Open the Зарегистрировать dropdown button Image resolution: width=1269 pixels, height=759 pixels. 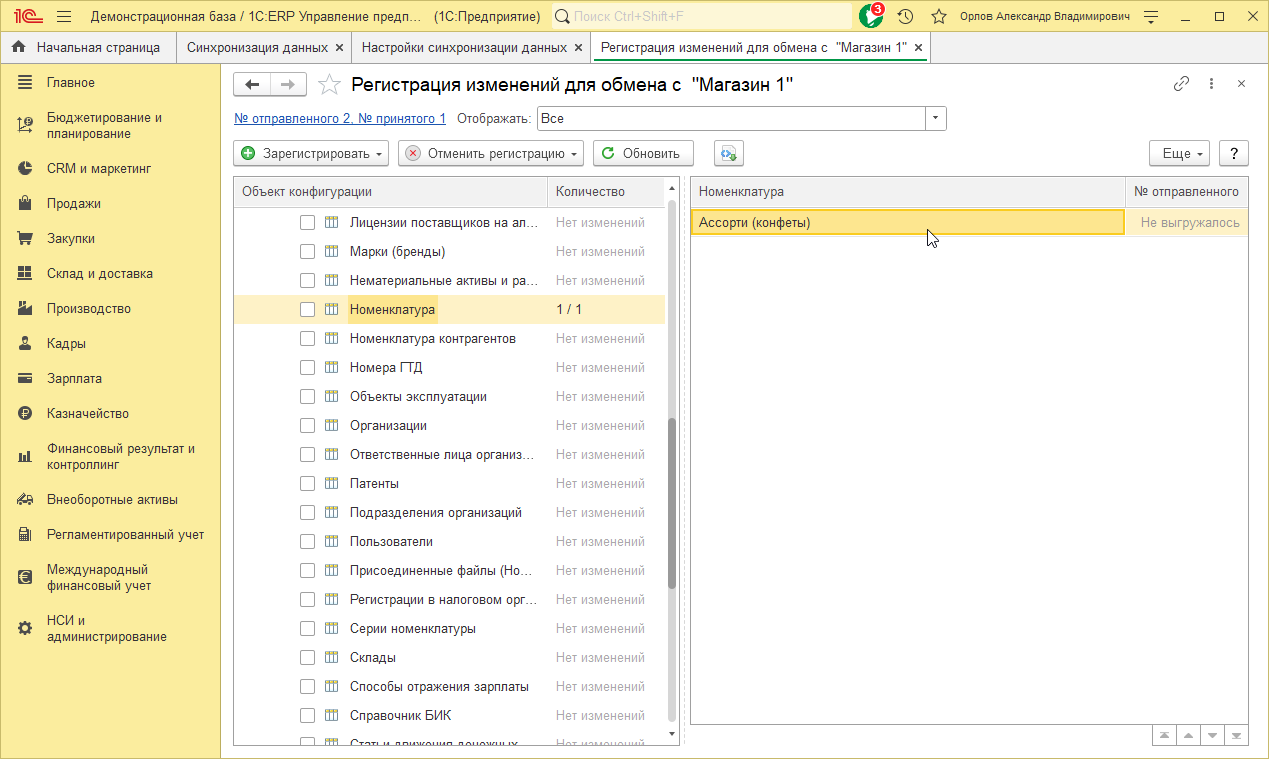[x=312, y=153]
